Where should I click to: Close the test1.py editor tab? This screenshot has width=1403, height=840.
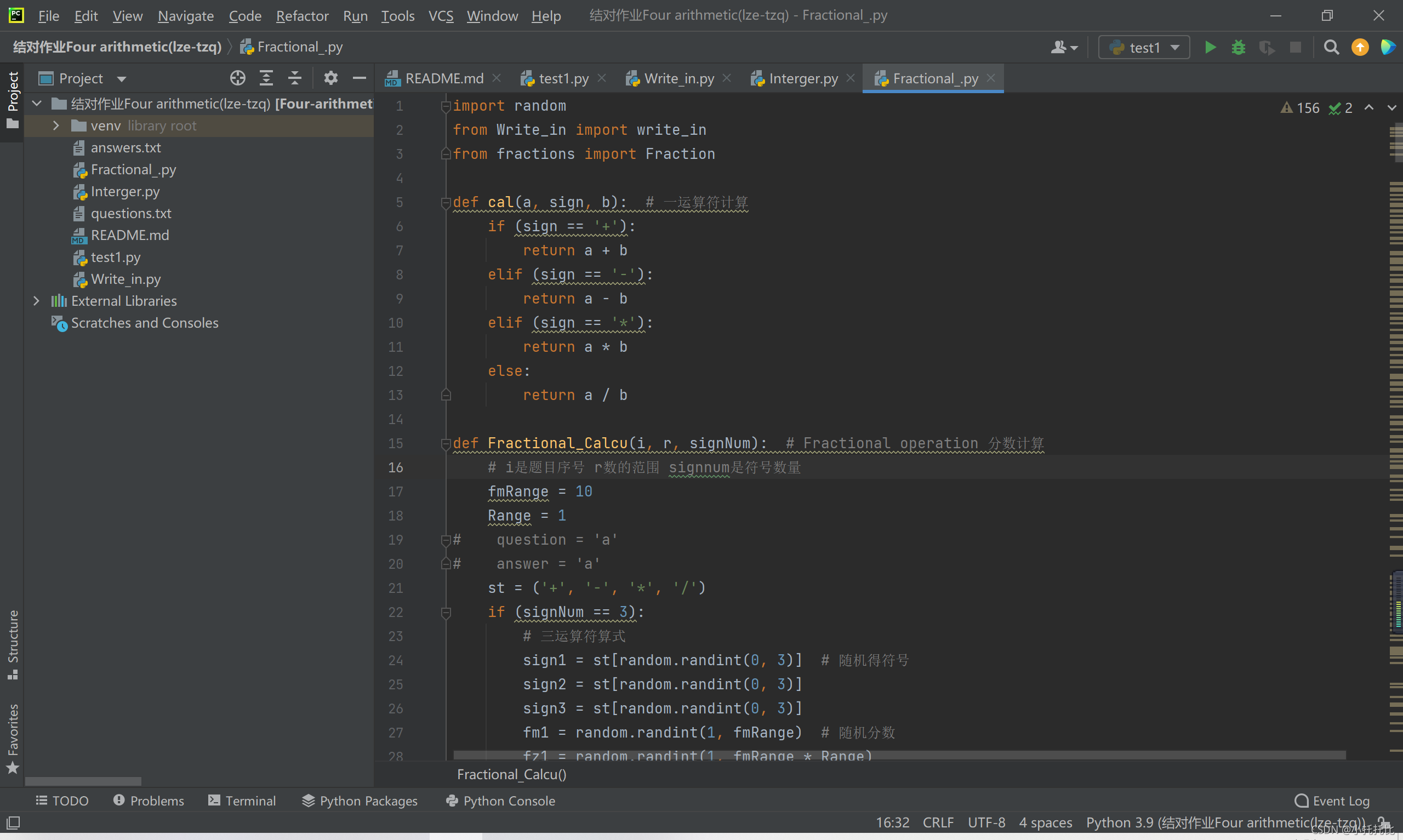602,78
